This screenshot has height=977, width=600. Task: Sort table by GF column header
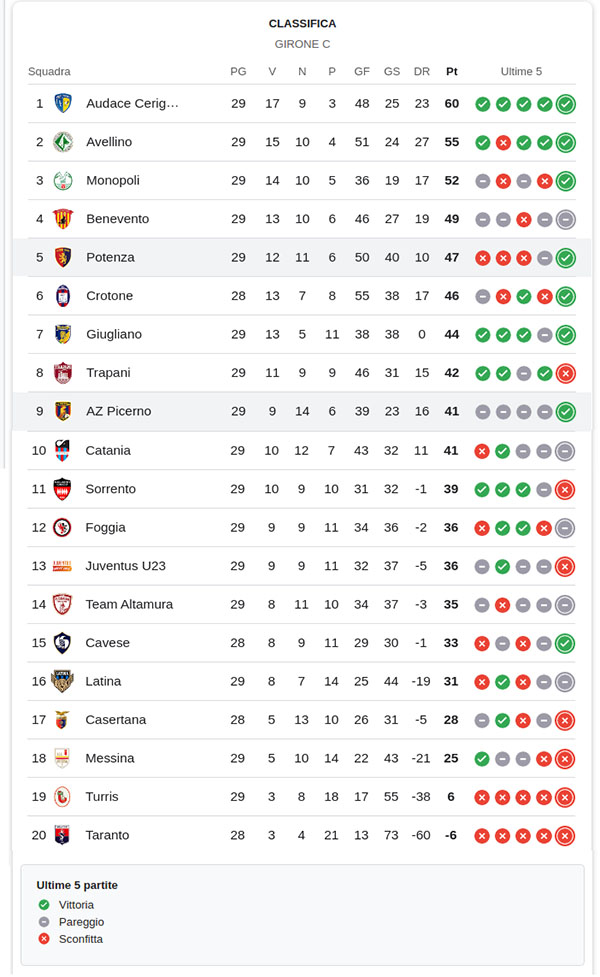tap(362, 71)
